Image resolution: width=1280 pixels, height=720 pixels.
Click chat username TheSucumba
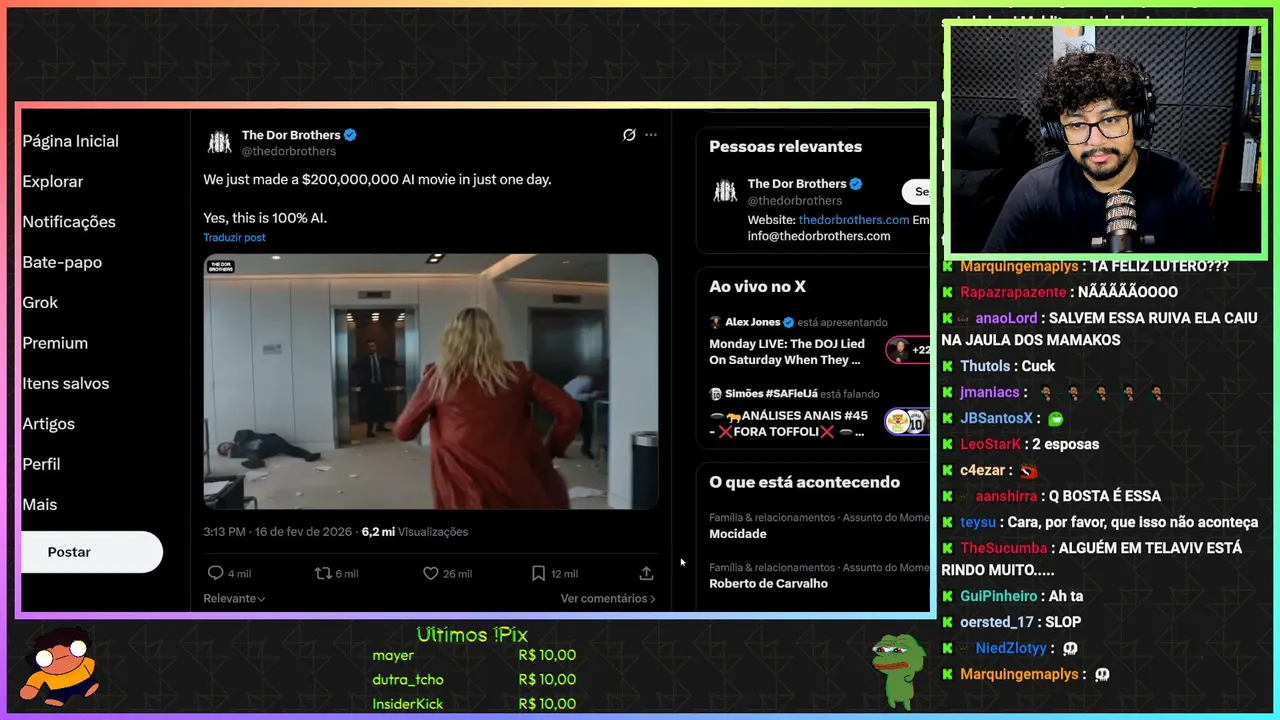coord(1004,548)
